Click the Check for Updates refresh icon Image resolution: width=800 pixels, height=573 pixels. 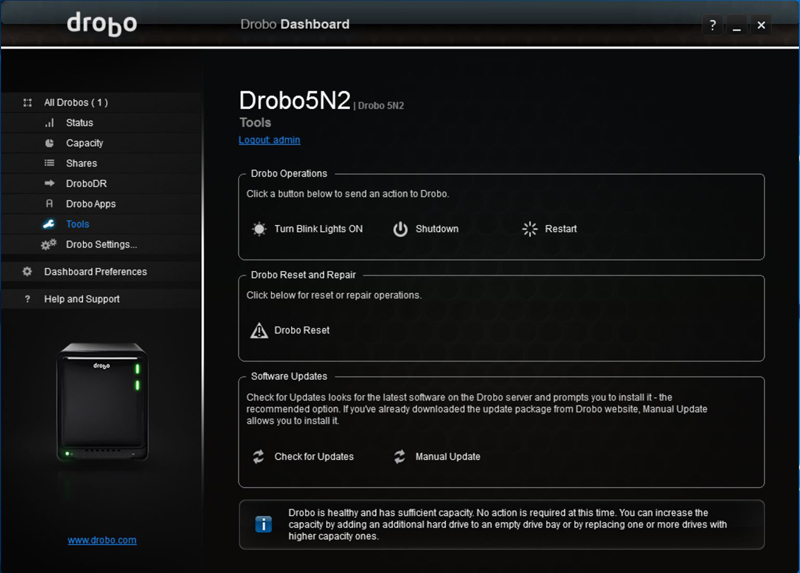(259, 457)
